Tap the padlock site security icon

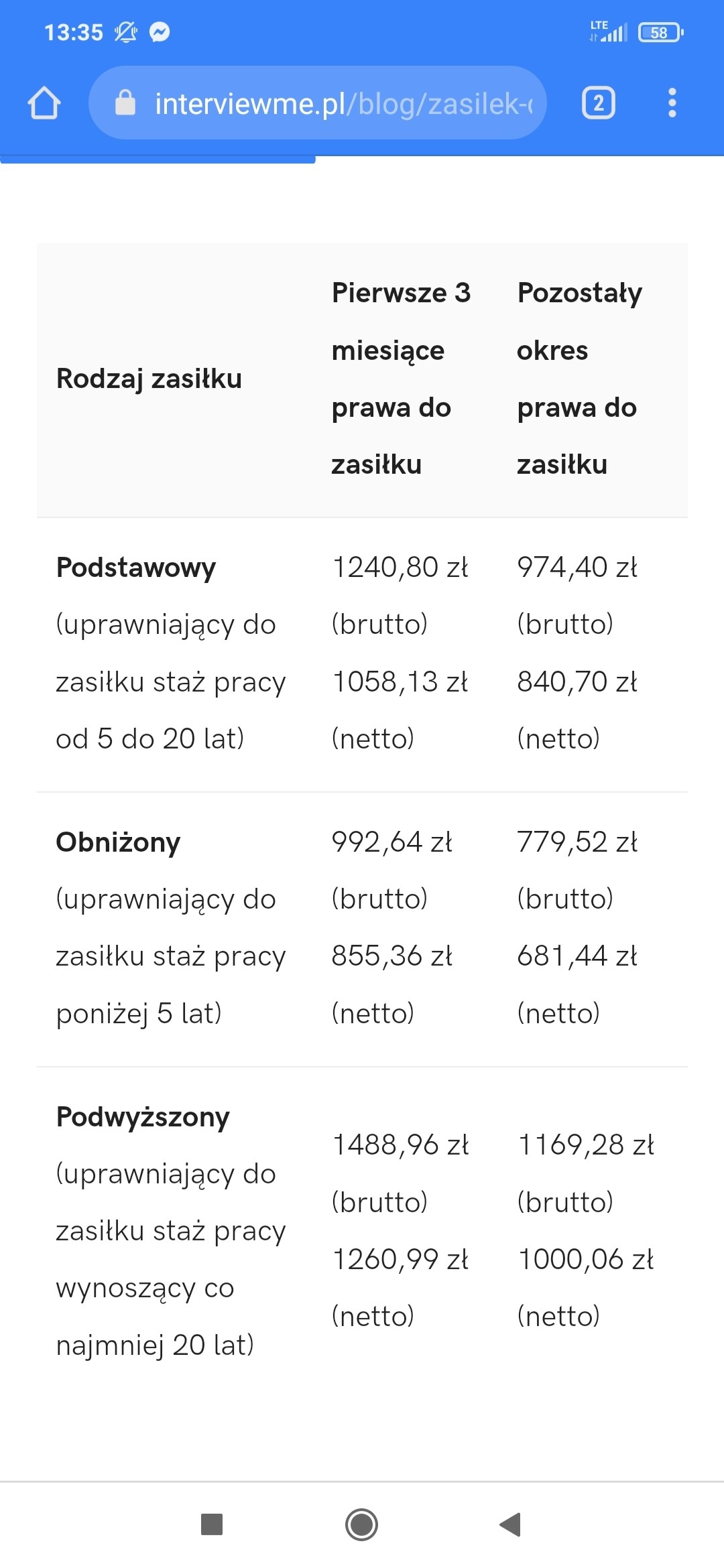(x=125, y=103)
